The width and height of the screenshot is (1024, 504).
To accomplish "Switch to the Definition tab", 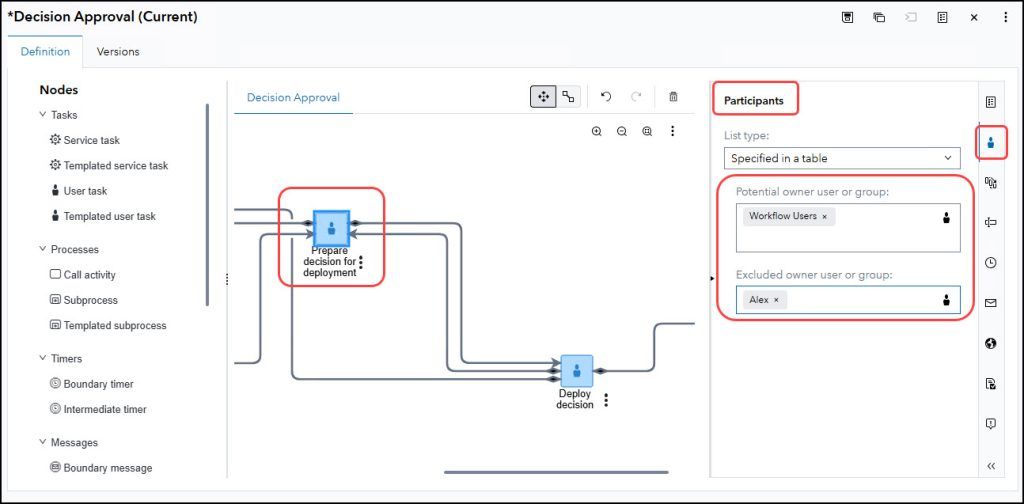I will pos(45,52).
